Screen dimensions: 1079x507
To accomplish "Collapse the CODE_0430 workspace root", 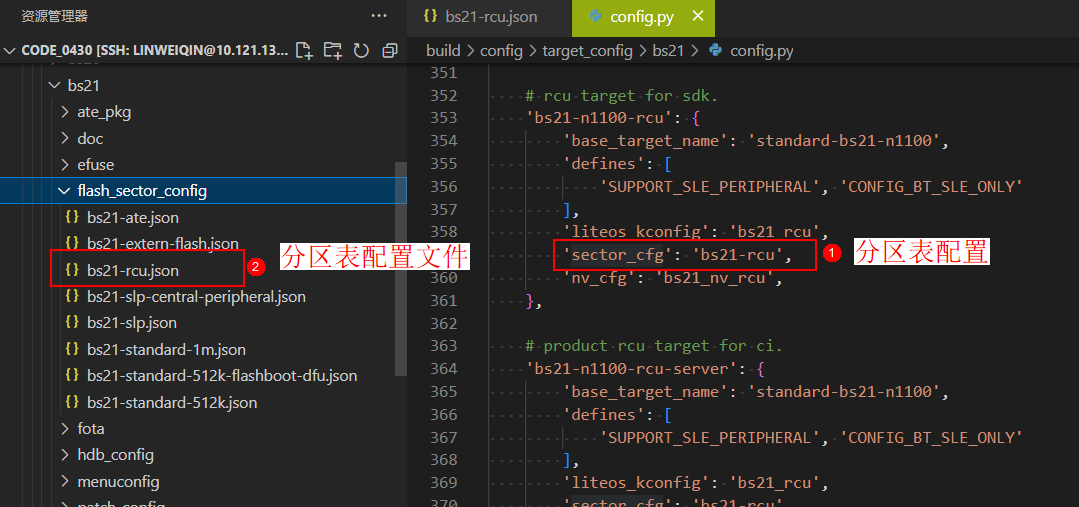I will point(10,50).
